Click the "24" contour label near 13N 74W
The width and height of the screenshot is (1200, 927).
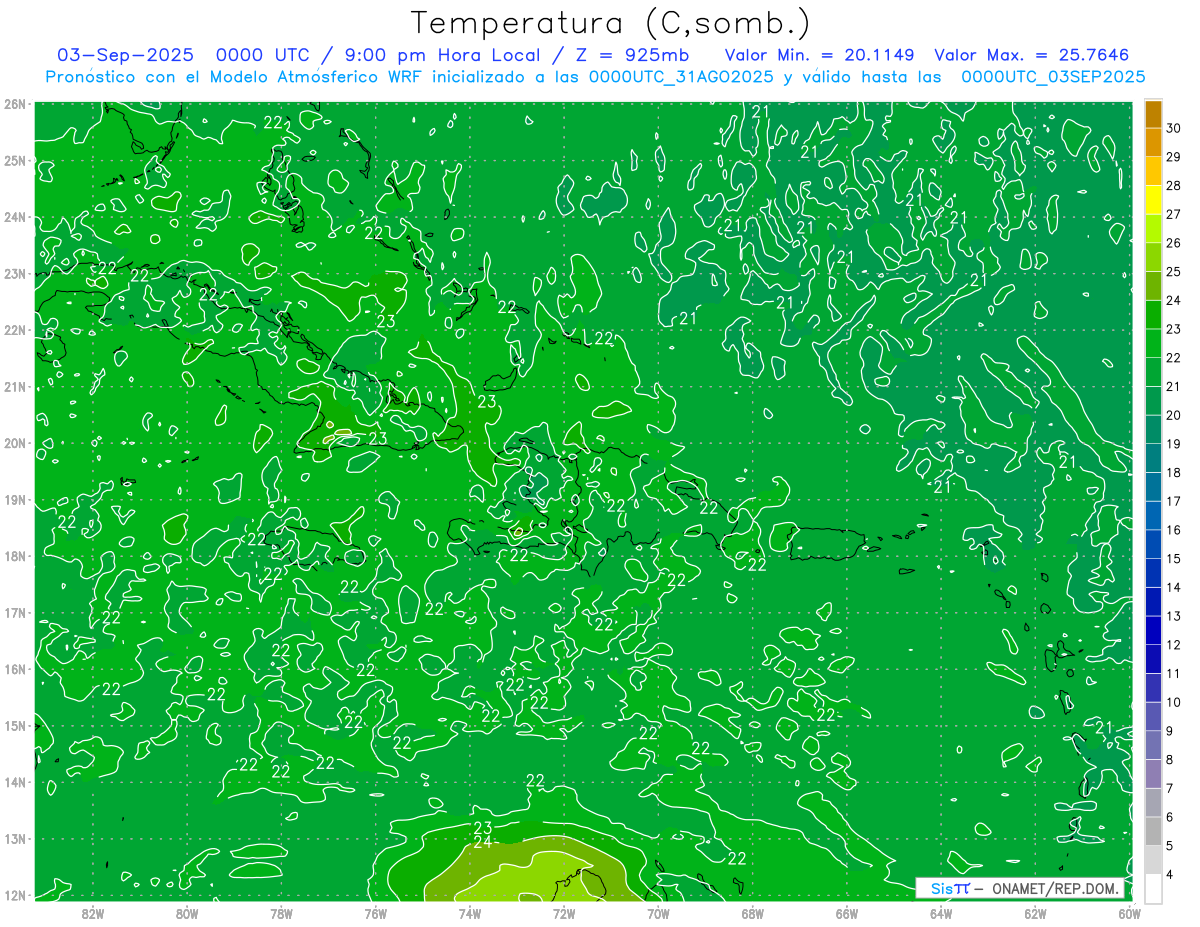pos(482,842)
